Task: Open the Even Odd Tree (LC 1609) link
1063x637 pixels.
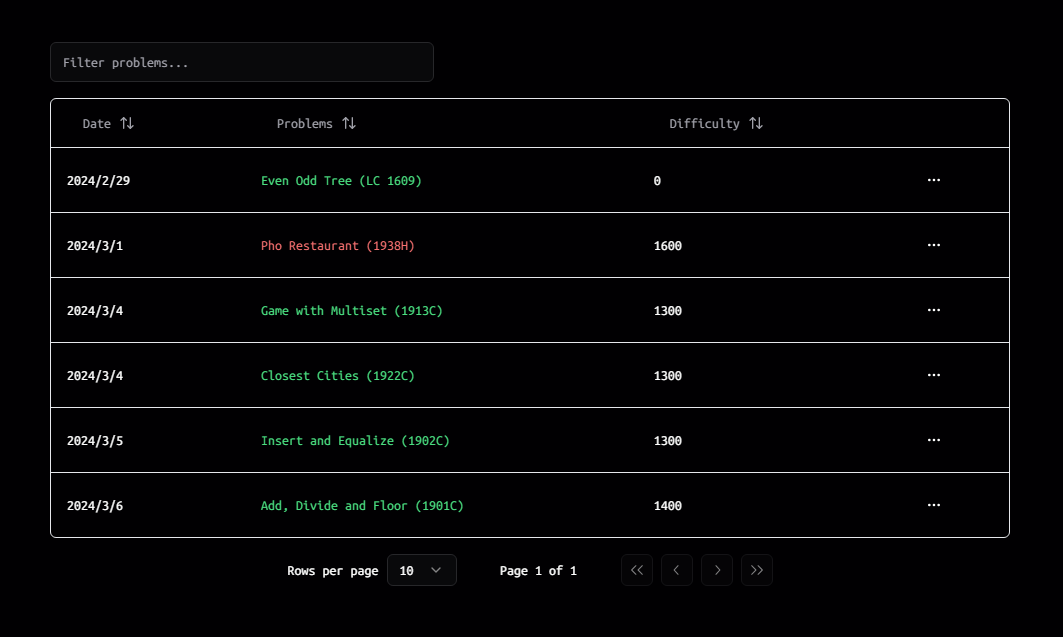Action: coord(341,181)
